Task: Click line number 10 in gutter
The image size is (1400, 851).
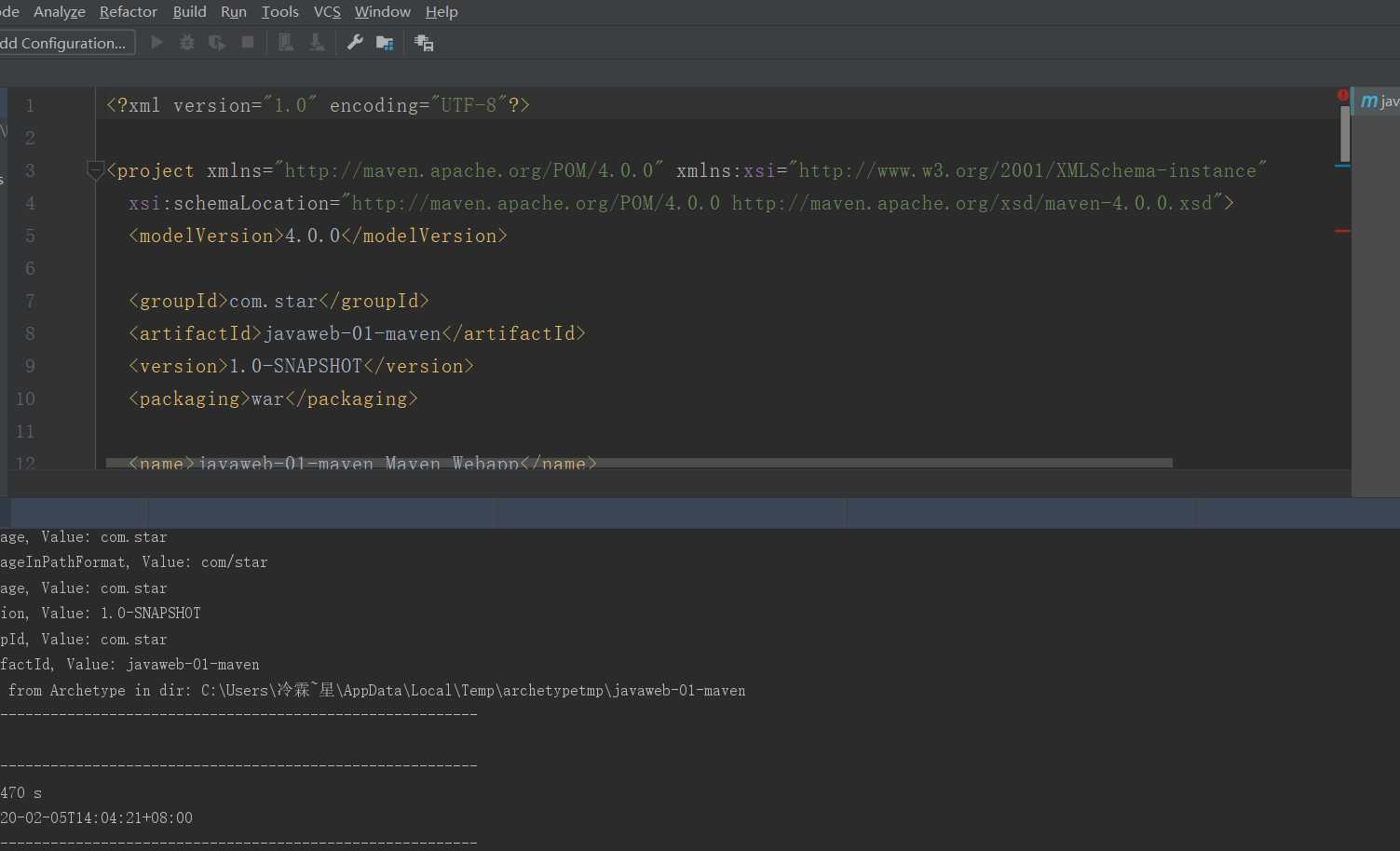Action: coord(25,398)
